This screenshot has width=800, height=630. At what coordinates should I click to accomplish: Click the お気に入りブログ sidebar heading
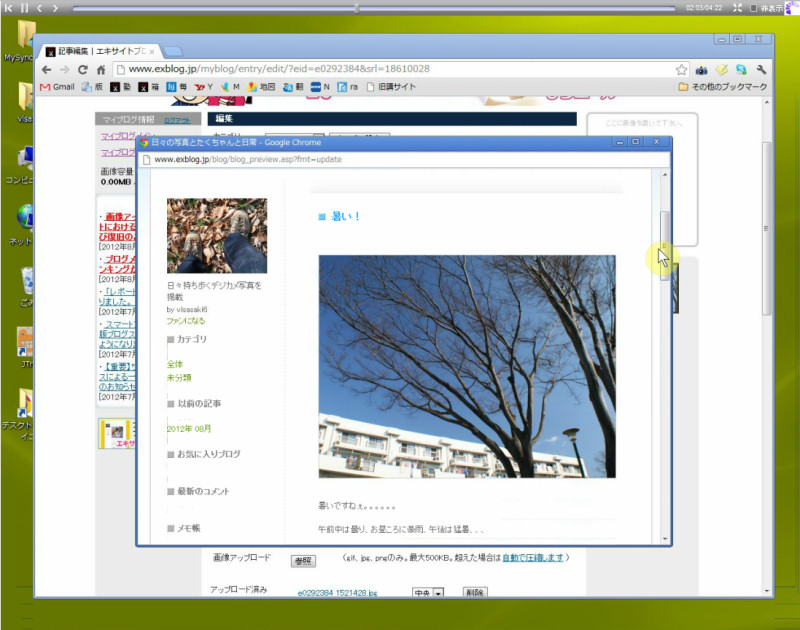click(x=209, y=454)
